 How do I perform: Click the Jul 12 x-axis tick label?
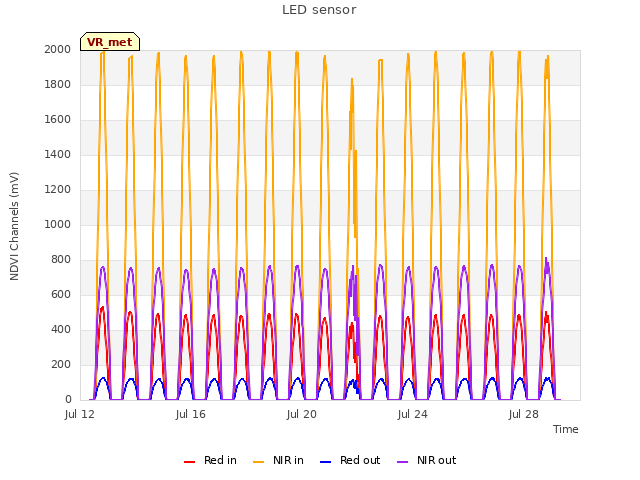(80, 414)
